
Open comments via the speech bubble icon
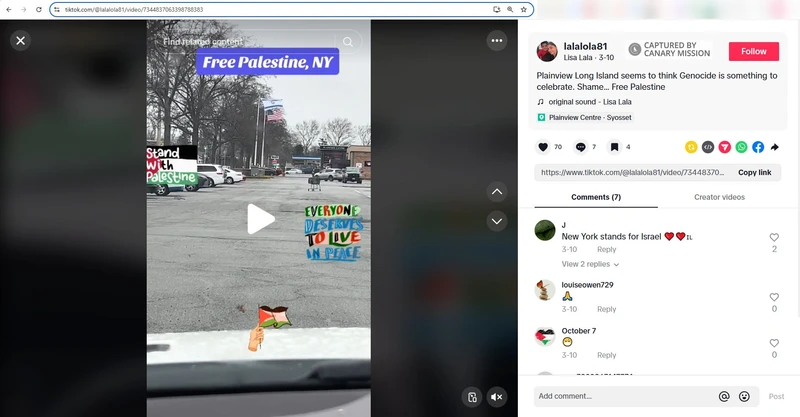[x=580, y=147]
